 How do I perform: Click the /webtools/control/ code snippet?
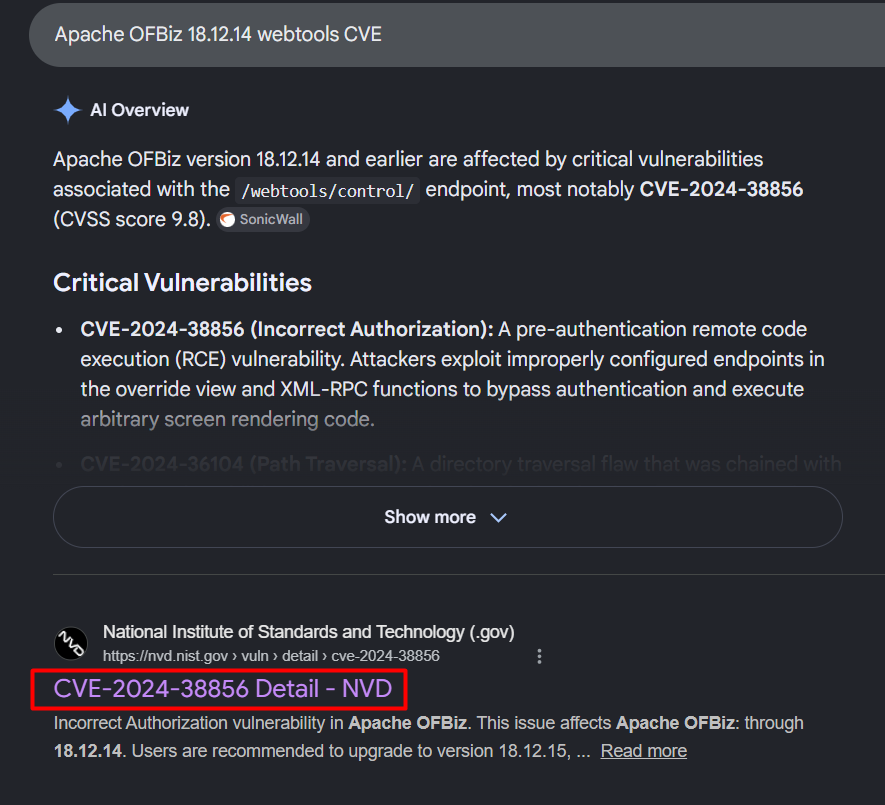(327, 191)
